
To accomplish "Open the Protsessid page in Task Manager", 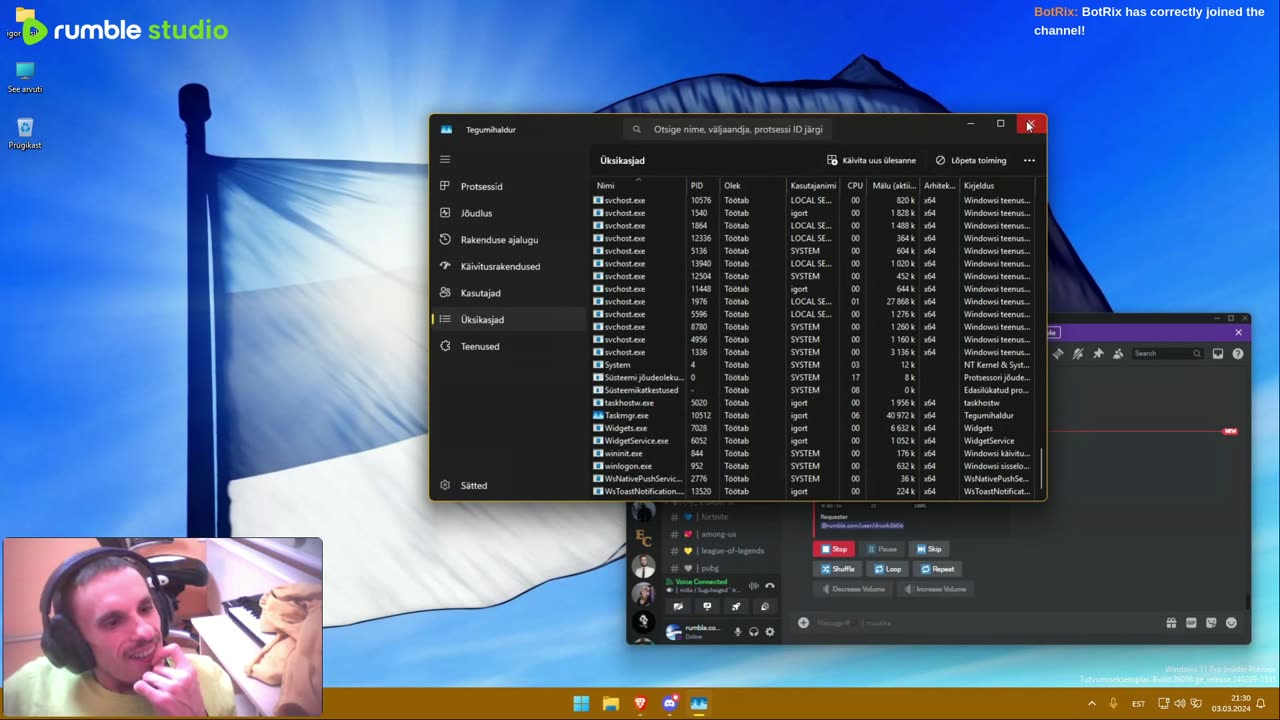I will click(x=481, y=187).
